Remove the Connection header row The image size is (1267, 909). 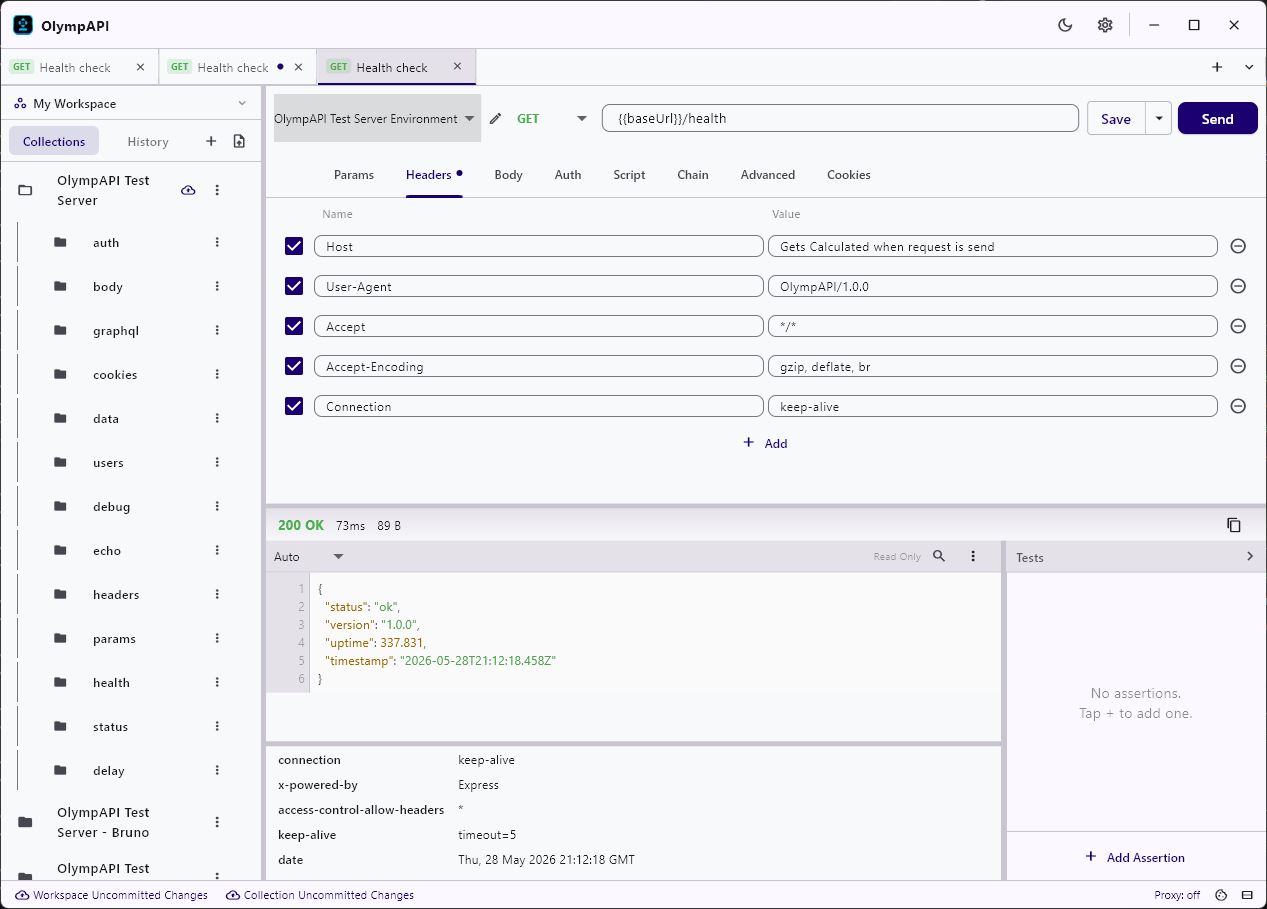1238,406
